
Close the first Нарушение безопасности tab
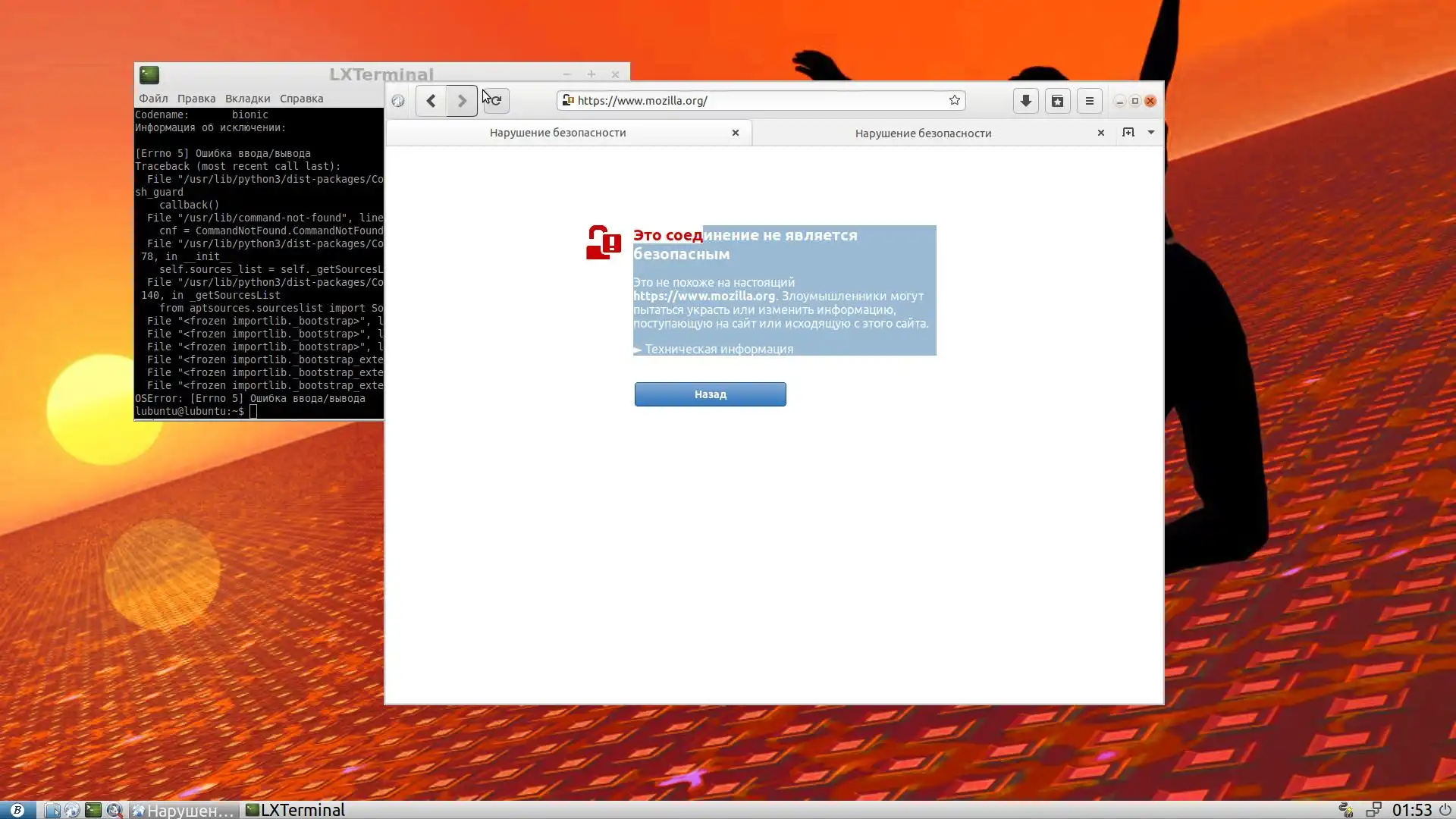[x=735, y=133]
